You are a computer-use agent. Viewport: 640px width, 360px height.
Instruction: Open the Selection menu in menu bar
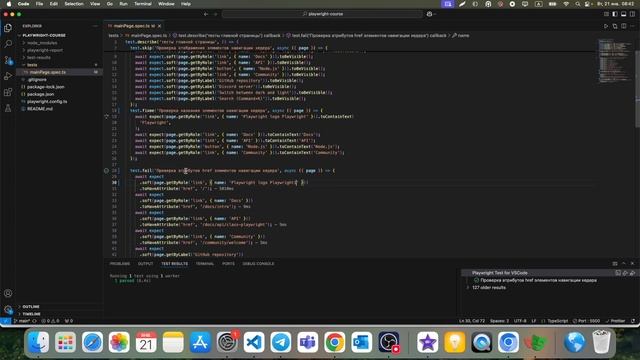(74, 4)
